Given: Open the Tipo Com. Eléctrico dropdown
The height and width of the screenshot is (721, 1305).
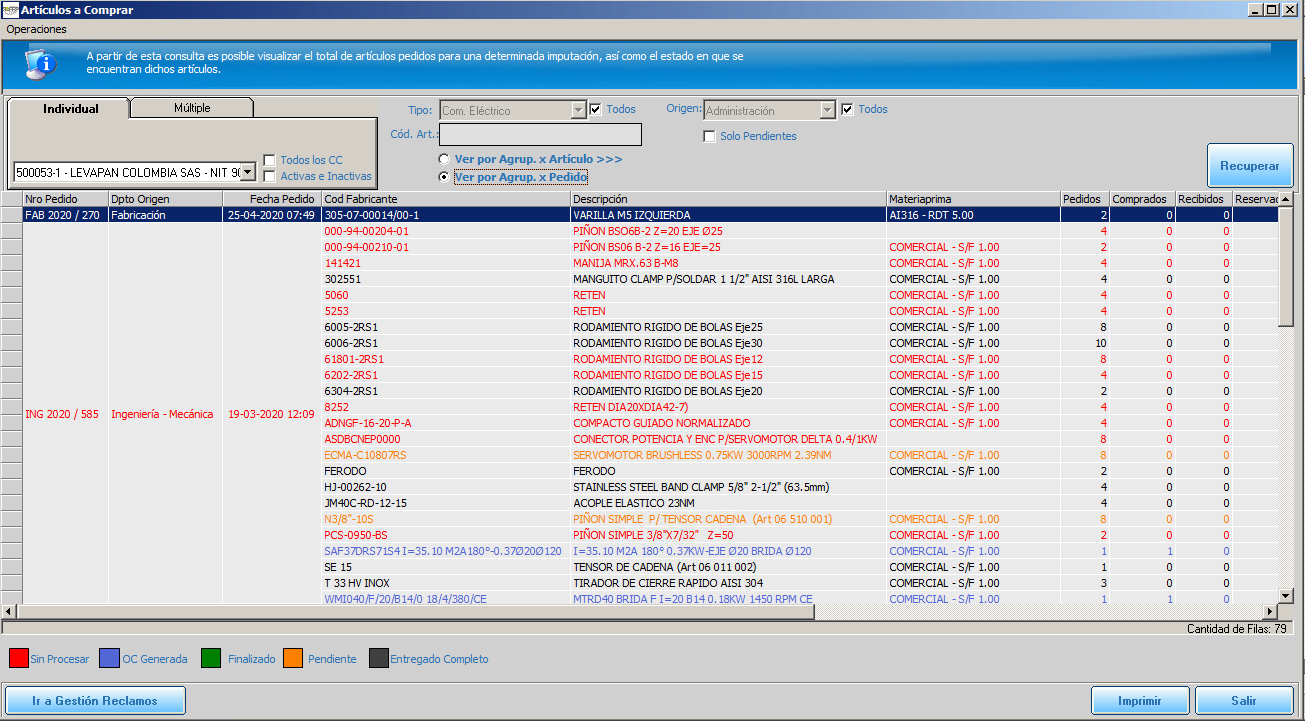Looking at the screenshot, I should (578, 110).
